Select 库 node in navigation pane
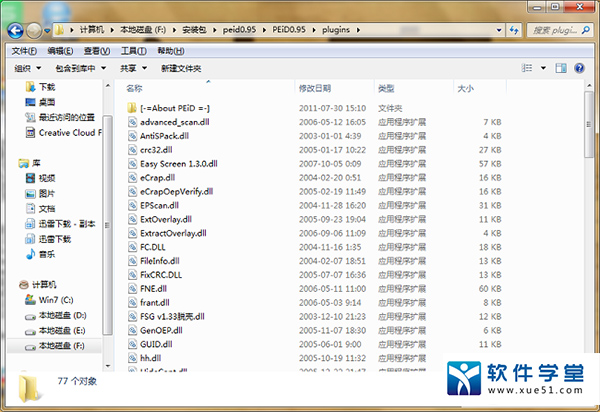The height and width of the screenshot is (412, 600). pos(30,163)
